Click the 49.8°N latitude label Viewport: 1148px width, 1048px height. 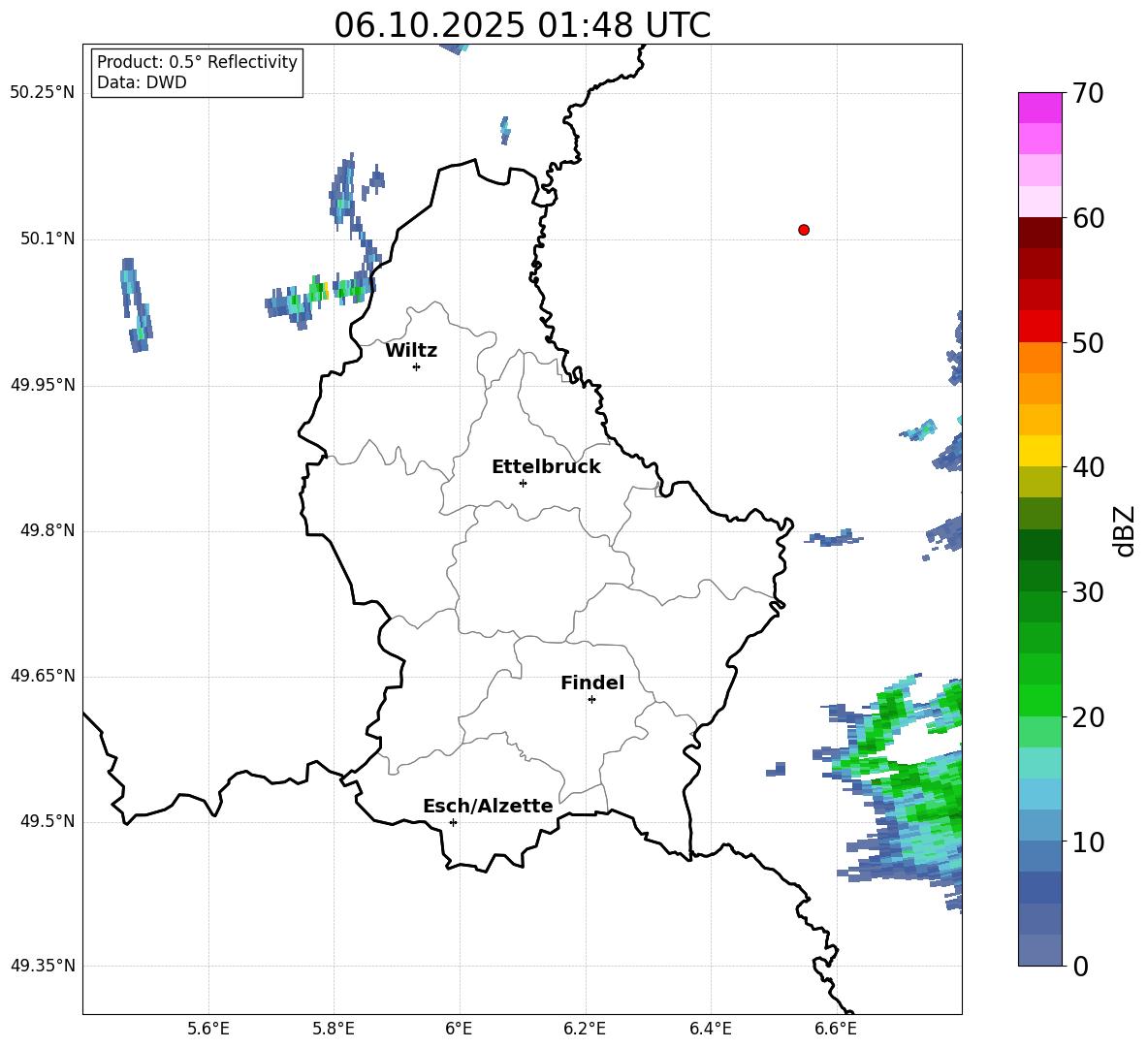click(48, 530)
